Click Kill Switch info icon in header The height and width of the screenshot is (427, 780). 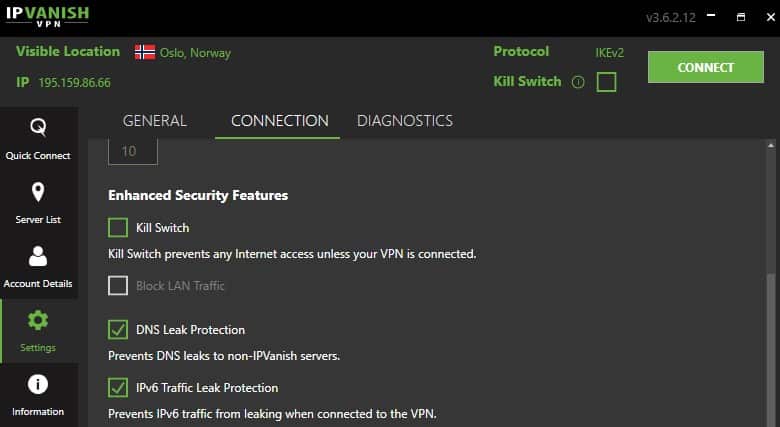click(x=578, y=82)
